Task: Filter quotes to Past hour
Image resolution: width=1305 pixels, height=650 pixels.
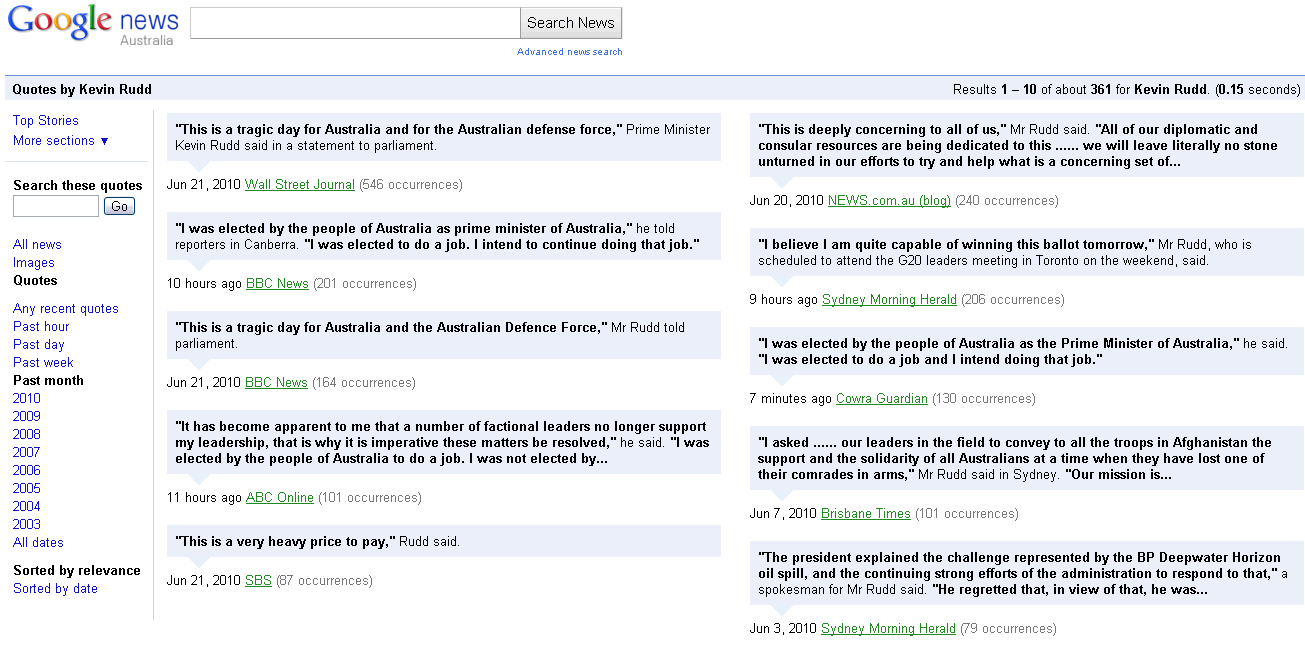Action: click(41, 327)
